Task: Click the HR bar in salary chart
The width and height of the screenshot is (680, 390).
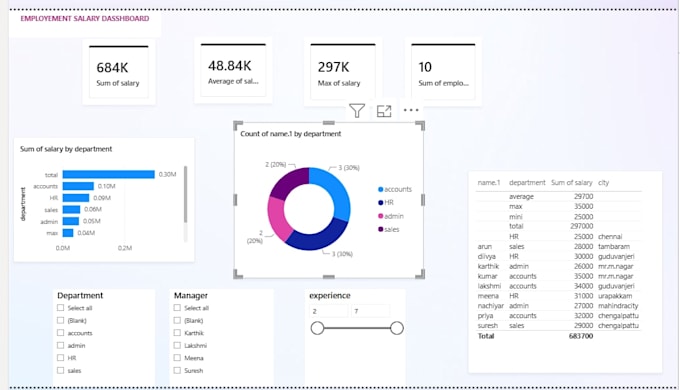Action: [76, 198]
